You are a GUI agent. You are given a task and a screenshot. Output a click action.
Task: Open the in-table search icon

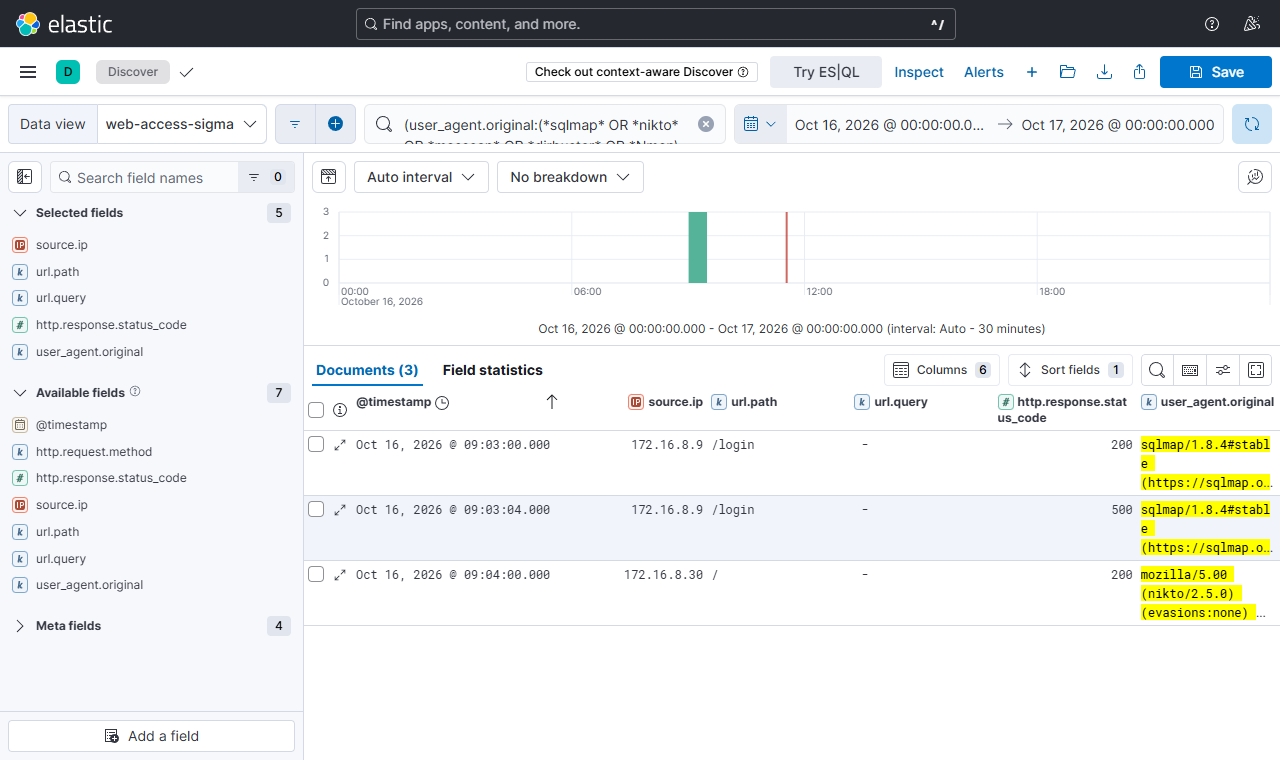(x=1157, y=370)
